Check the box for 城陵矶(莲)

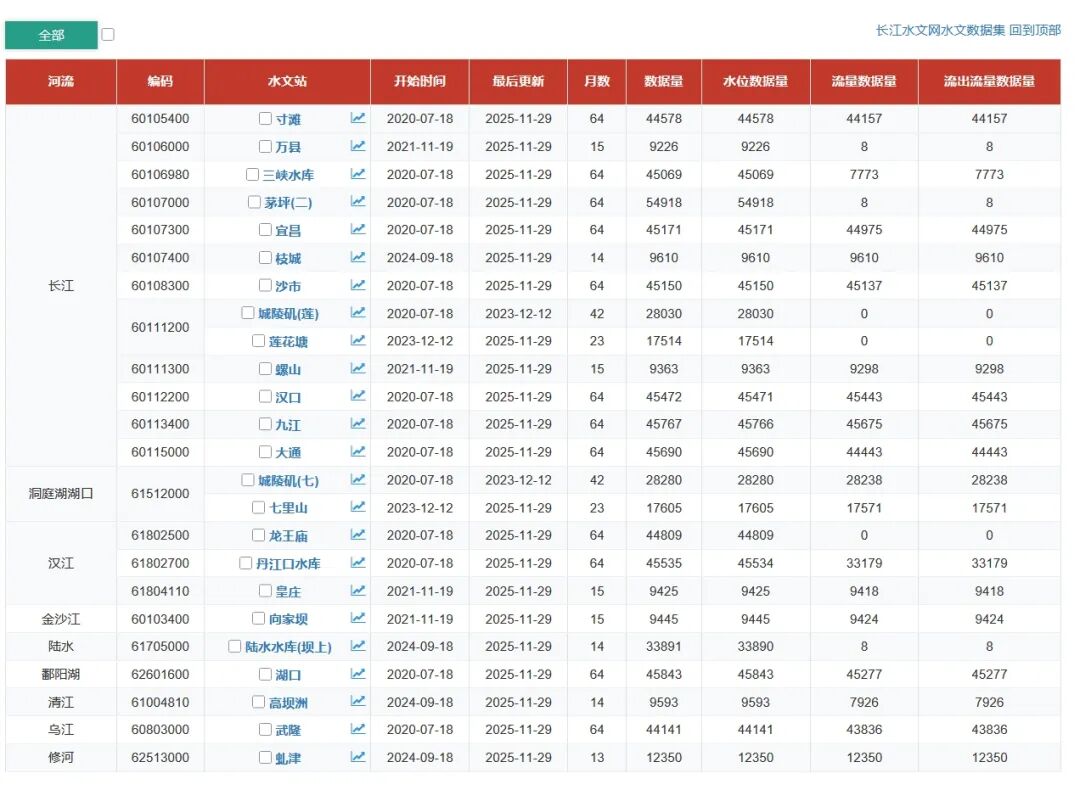(x=248, y=313)
